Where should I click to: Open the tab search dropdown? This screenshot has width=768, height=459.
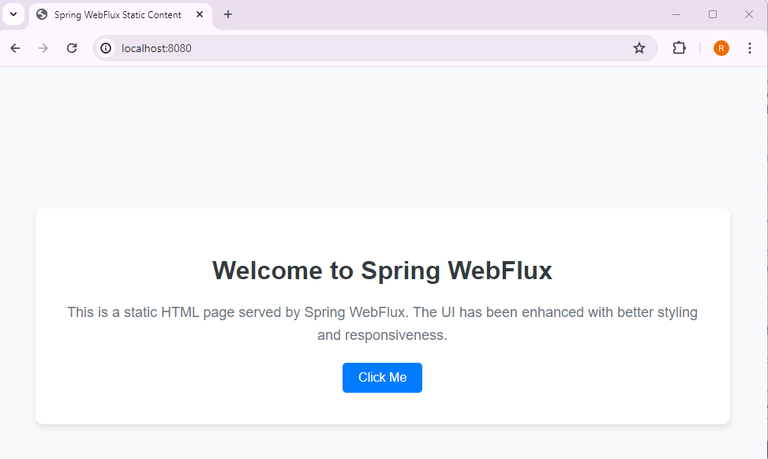(x=13, y=15)
